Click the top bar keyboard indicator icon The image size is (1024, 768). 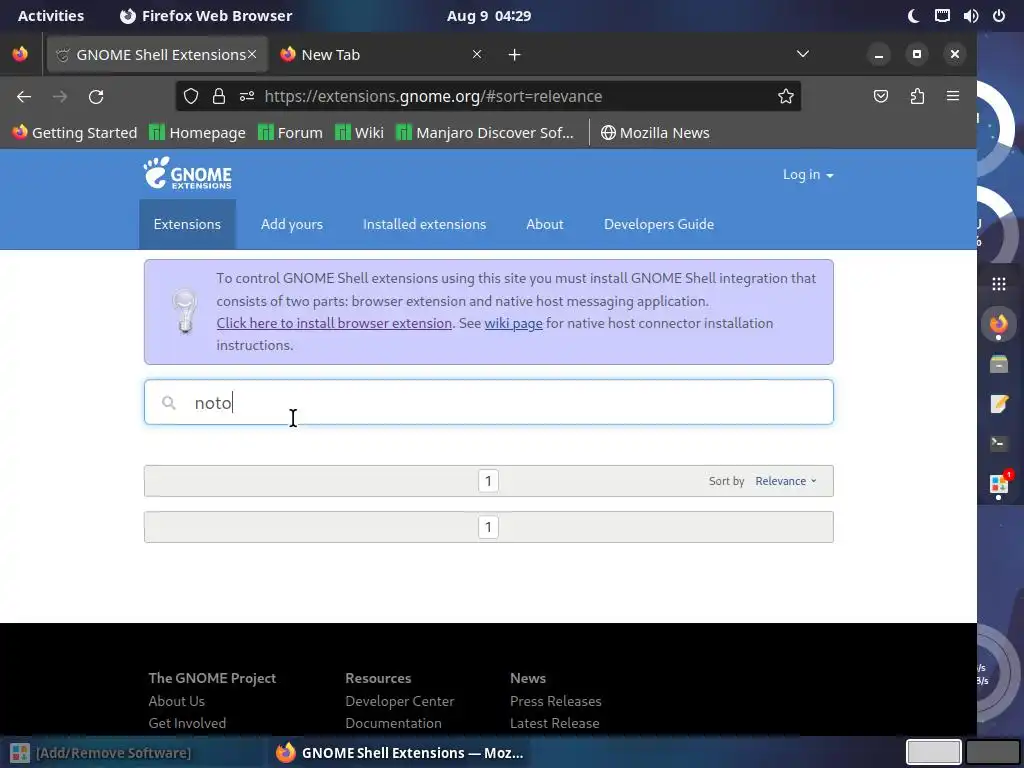pos(942,16)
